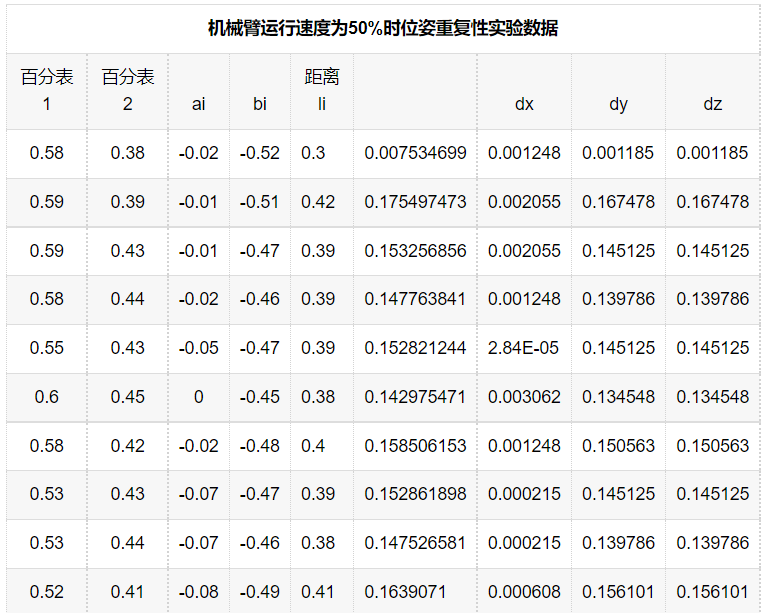Pick the bi value -0.49
Screen dimensions: 766x613
[x=259, y=592]
